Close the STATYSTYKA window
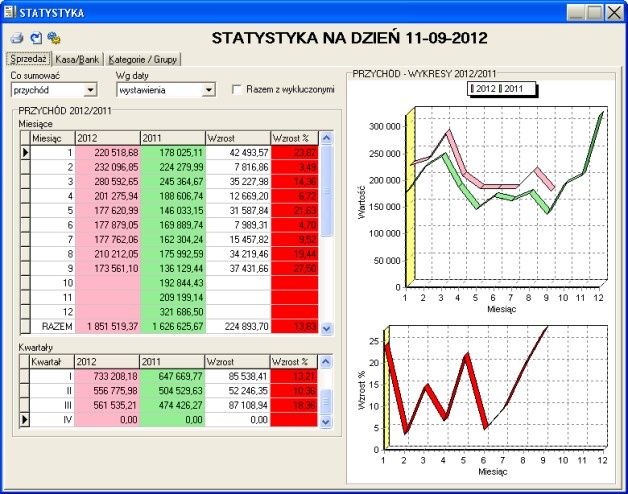 (x=614, y=12)
